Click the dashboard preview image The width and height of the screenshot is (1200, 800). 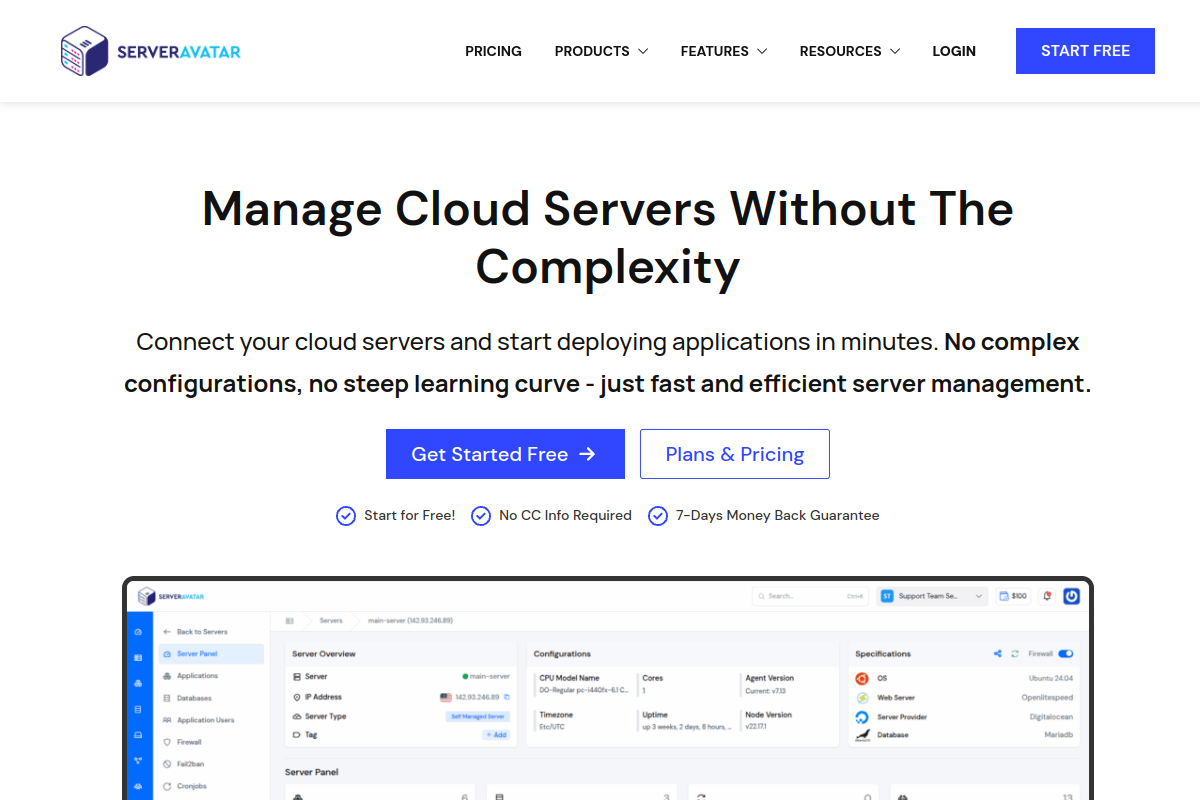pyautogui.click(x=608, y=689)
